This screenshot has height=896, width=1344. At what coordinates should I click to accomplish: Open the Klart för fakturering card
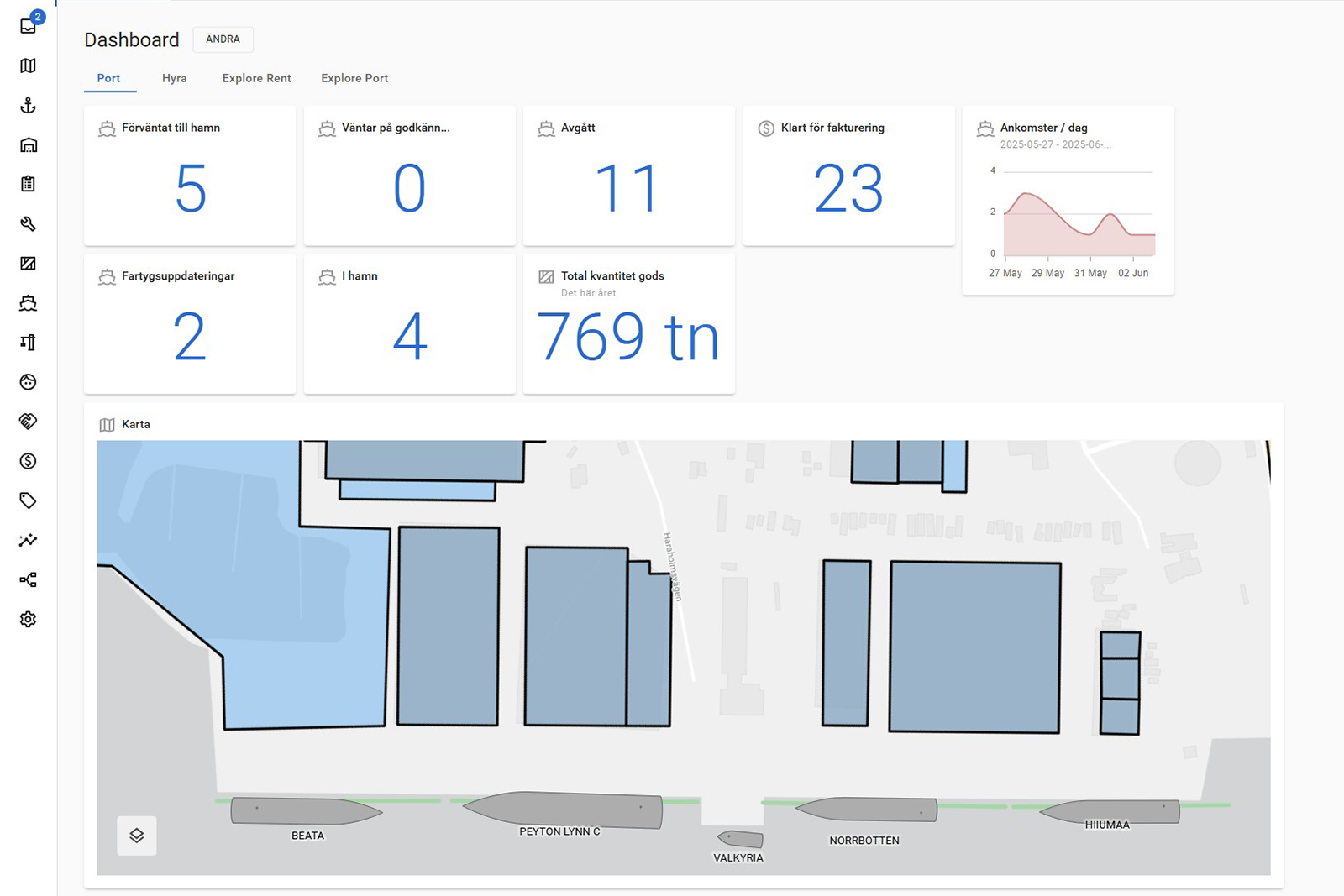point(848,176)
